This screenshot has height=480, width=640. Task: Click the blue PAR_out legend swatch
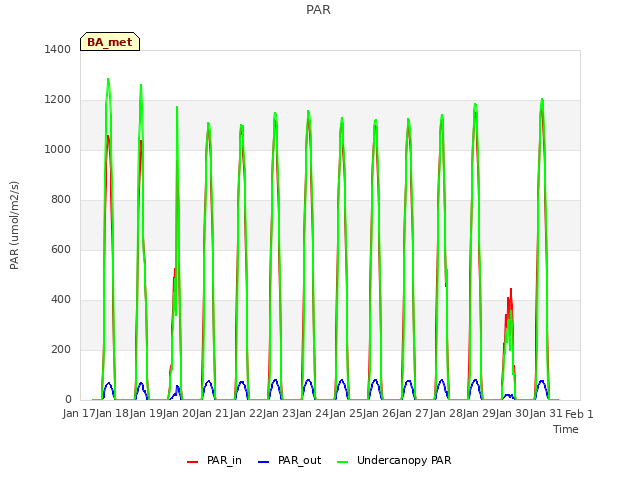264,462
